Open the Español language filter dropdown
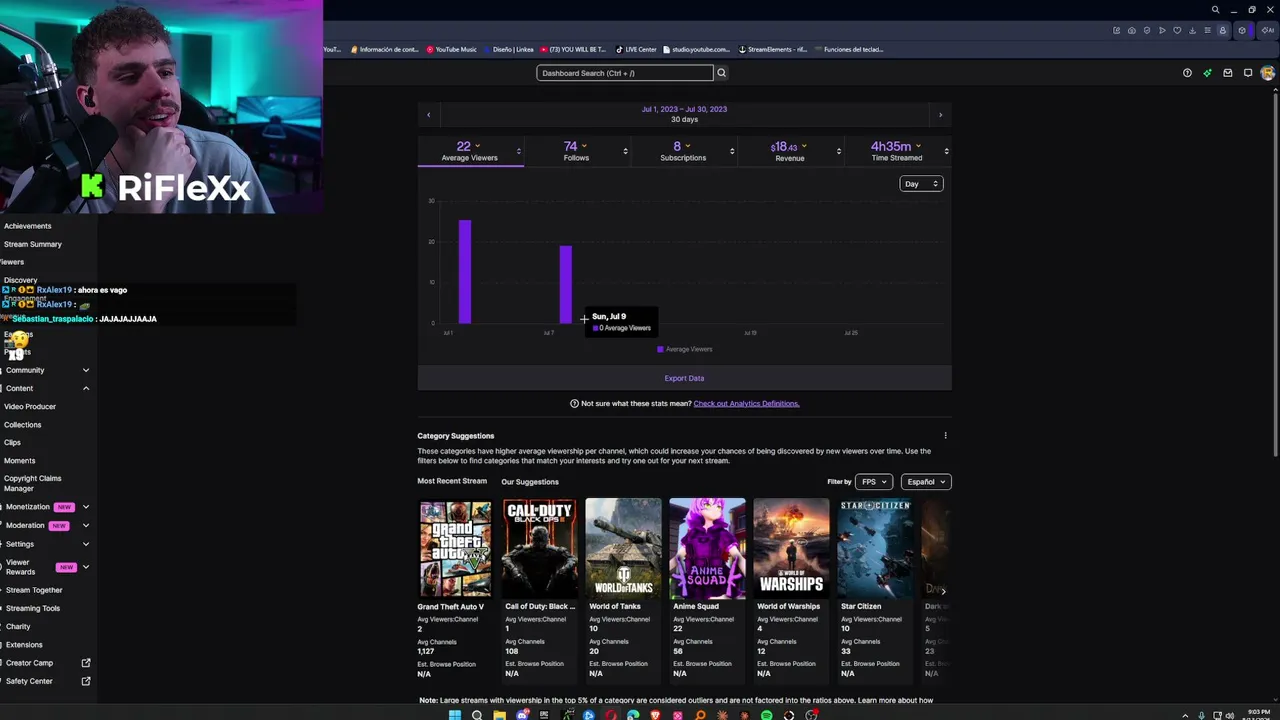 [x=926, y=482]
